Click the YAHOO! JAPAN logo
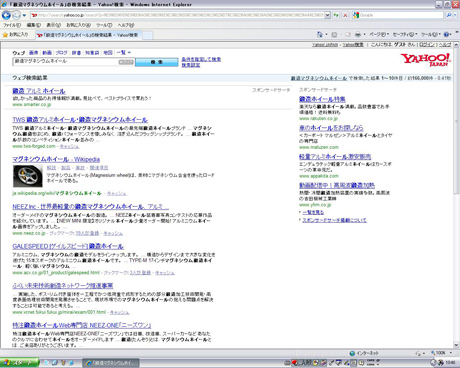This screenshot has height=368, width=460. (426, 60)
